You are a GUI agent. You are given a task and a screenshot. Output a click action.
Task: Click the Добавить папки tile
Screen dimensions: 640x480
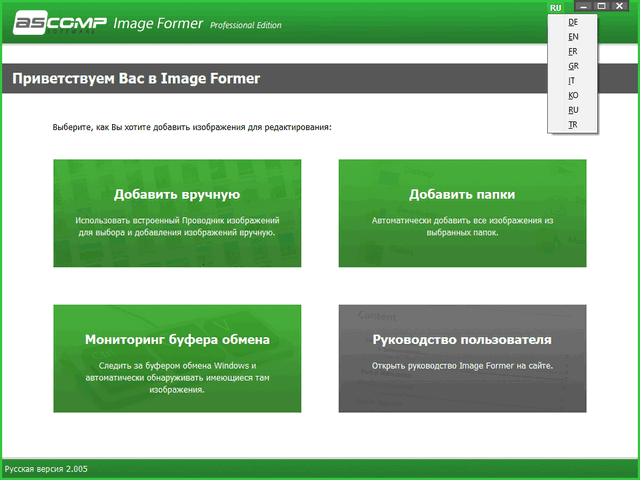pyautogui.click(x=462, y=213)
